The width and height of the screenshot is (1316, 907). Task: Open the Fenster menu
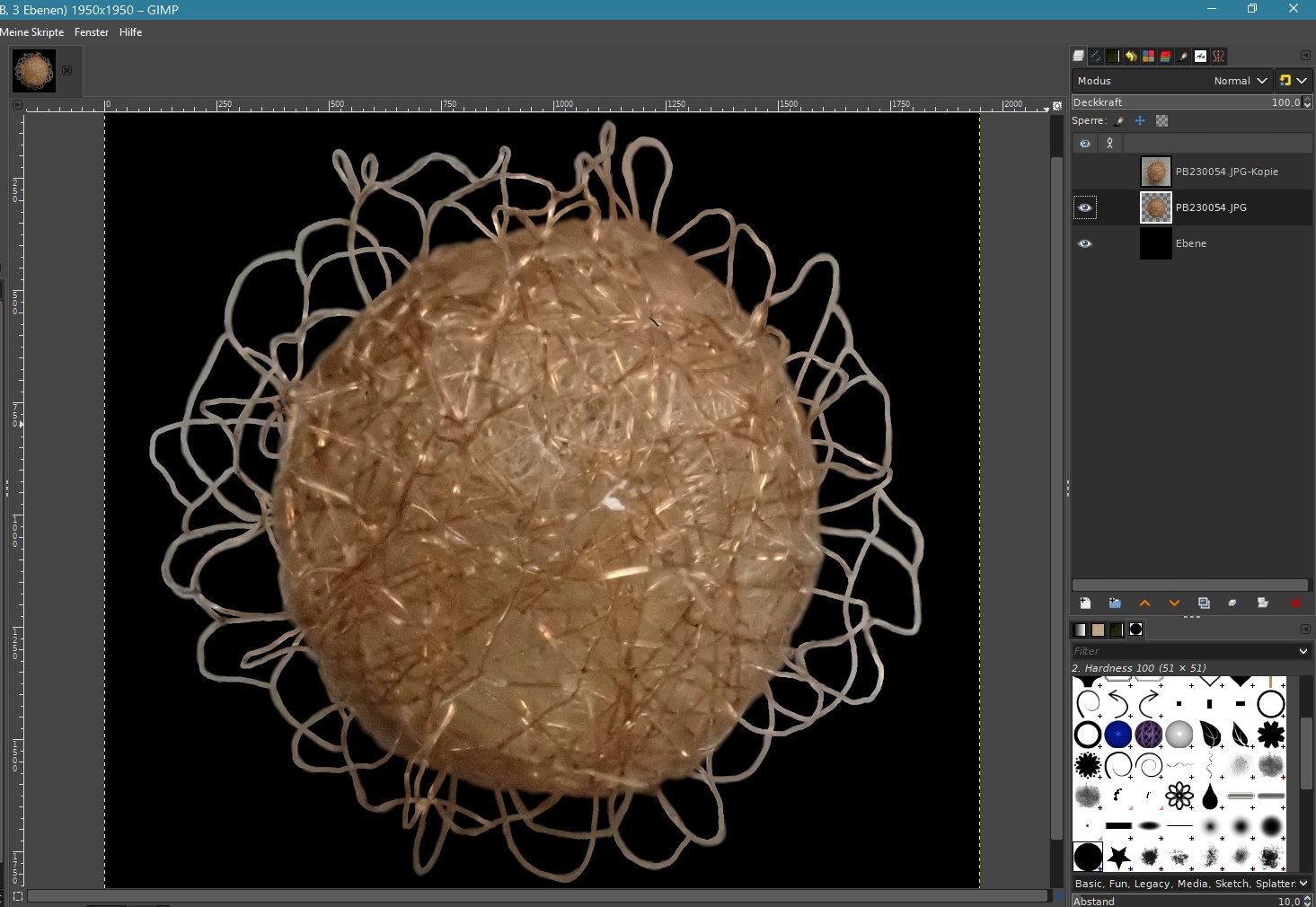click(x=92, y=32)
